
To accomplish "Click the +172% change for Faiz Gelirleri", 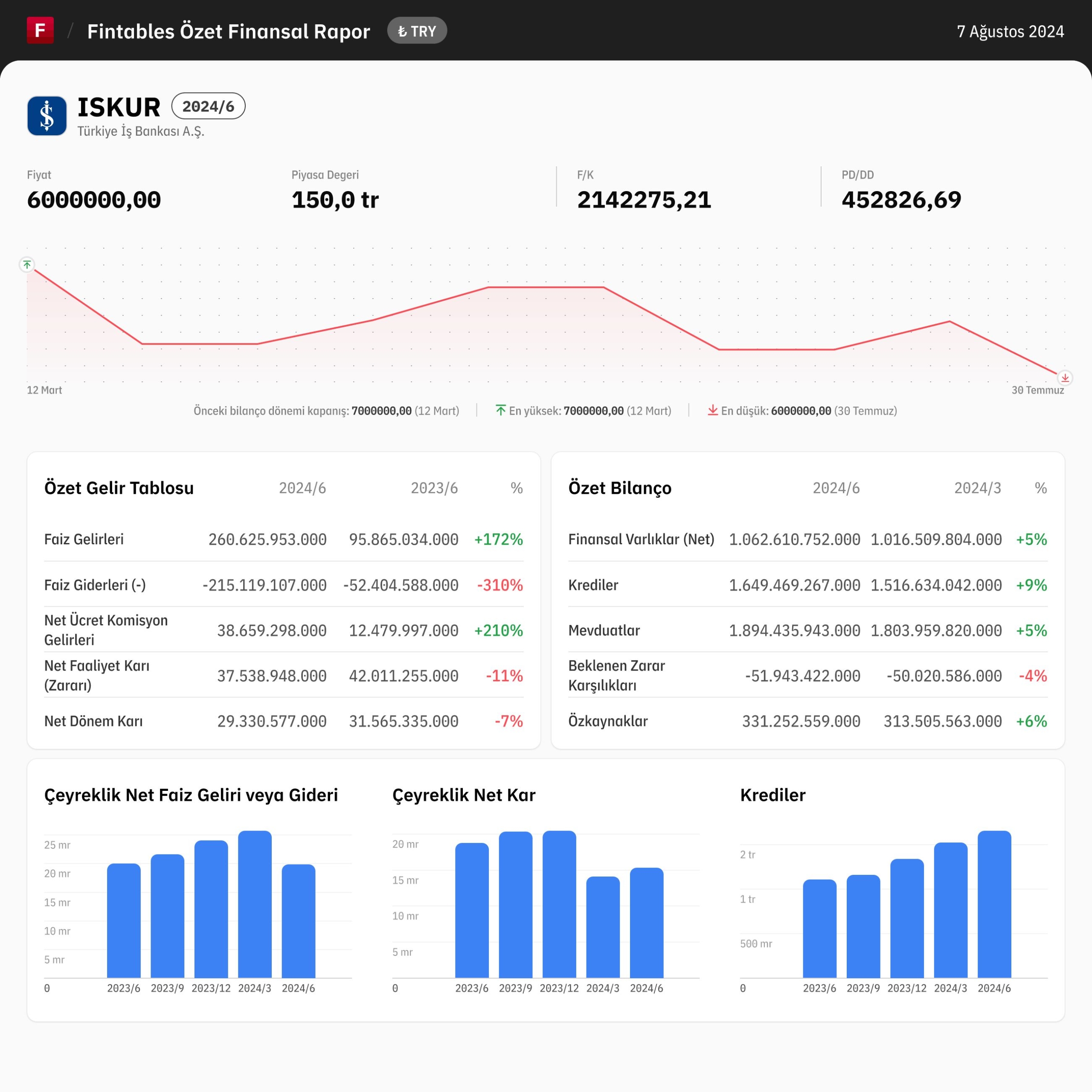I will (x=499, y=539).
